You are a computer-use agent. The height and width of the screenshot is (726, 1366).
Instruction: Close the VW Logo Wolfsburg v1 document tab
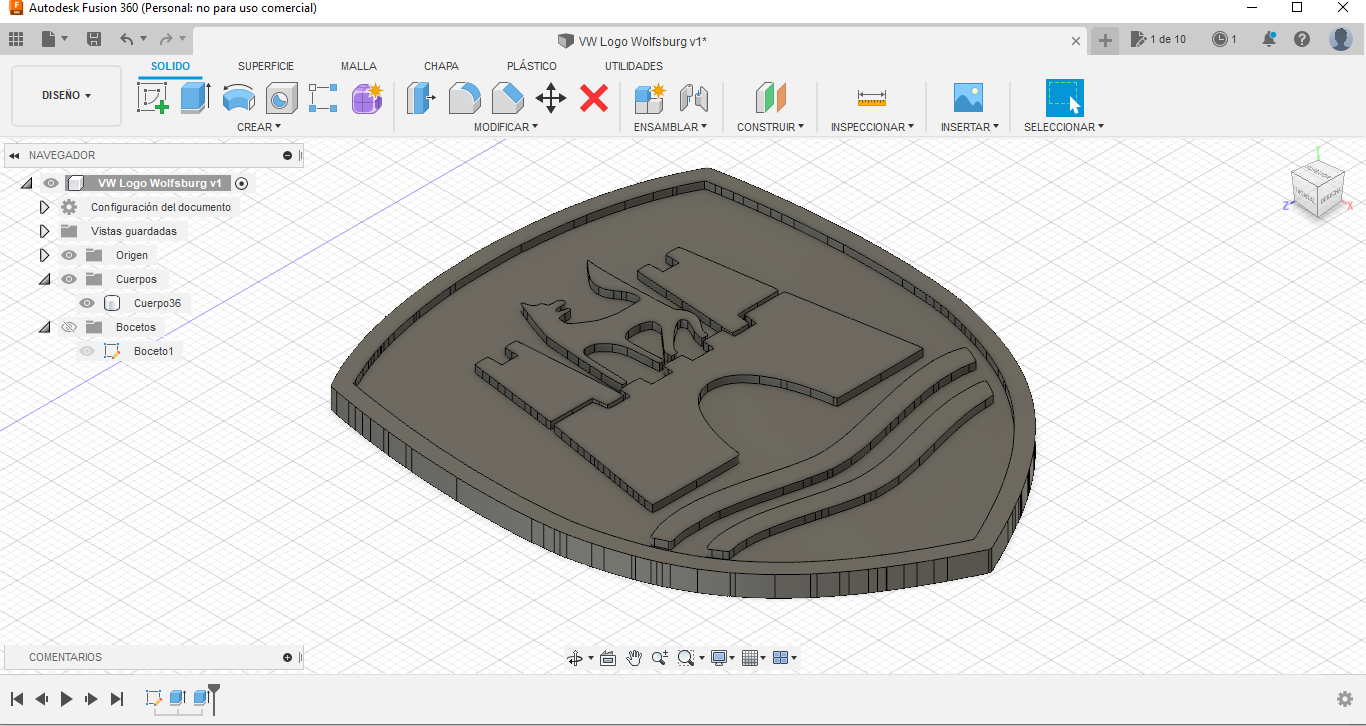[x=1076, y=41]
